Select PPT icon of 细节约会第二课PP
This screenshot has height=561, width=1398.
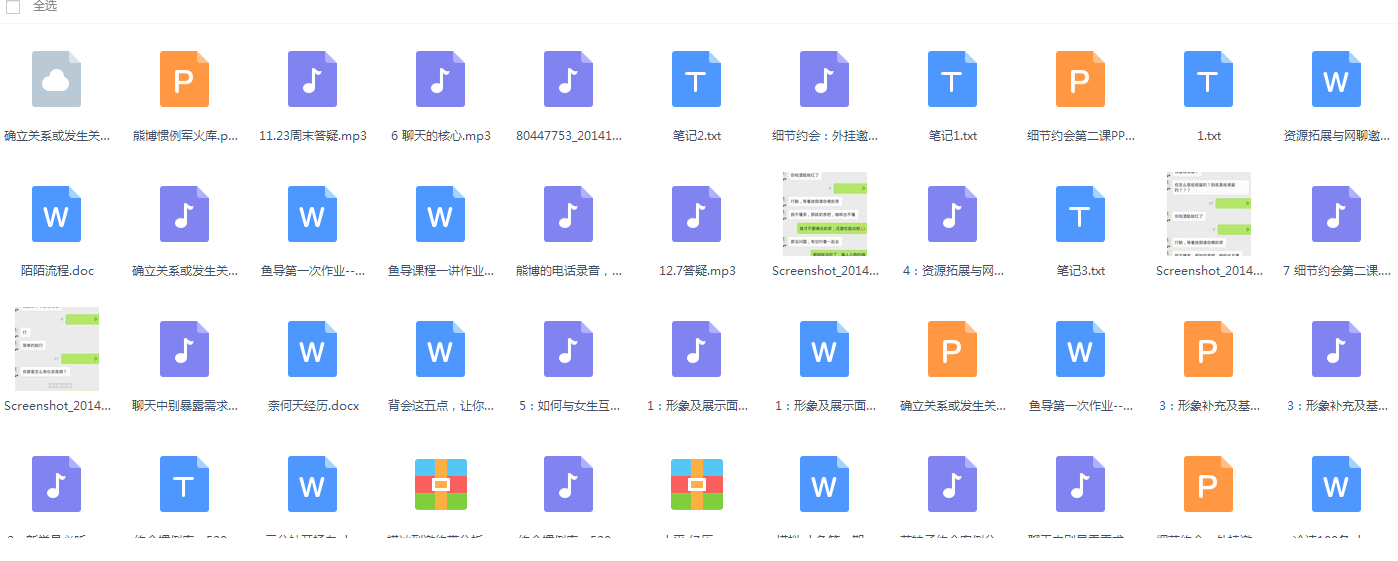[x=1080, y=79]
